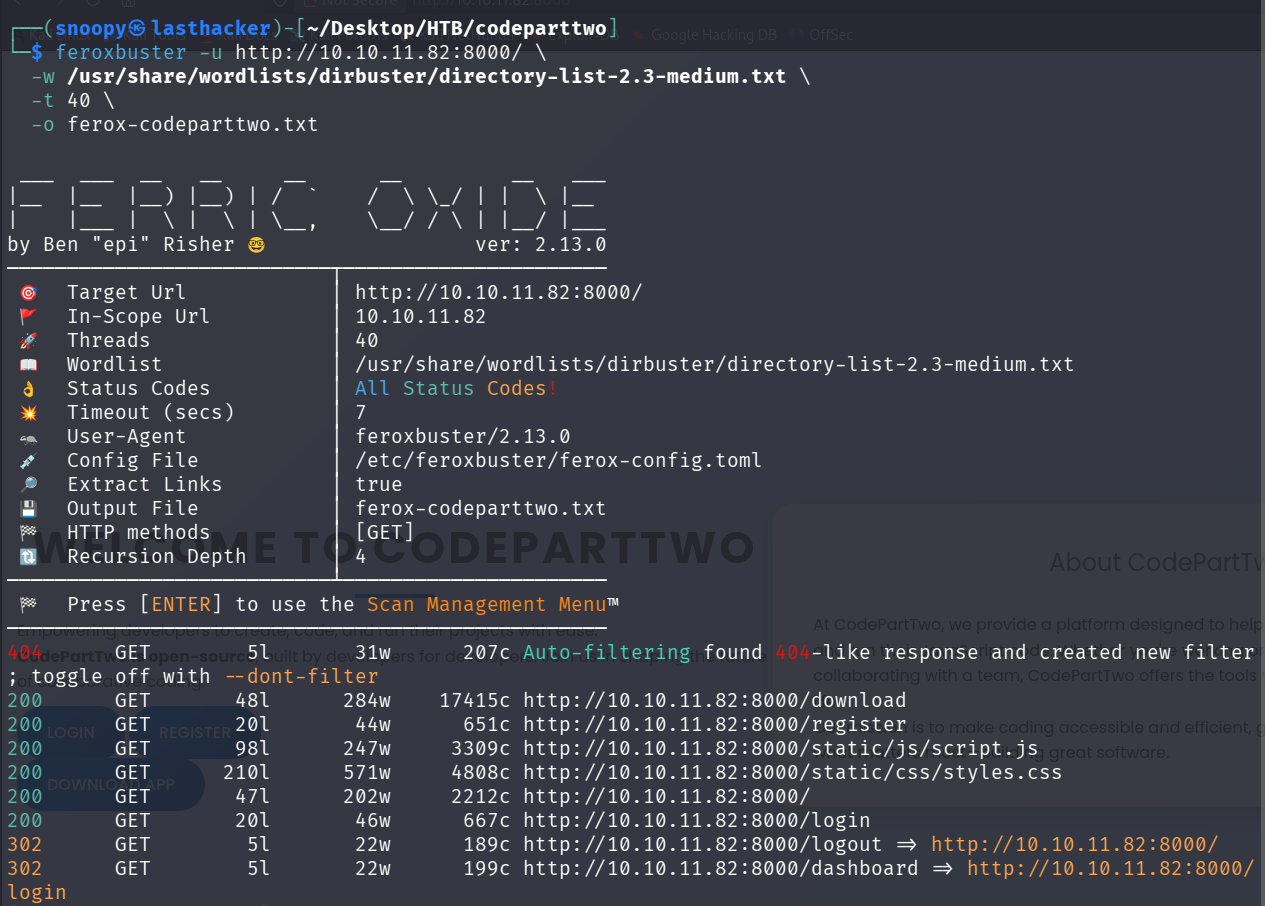Click the nerd face emoji after Risher

point(257,245)
